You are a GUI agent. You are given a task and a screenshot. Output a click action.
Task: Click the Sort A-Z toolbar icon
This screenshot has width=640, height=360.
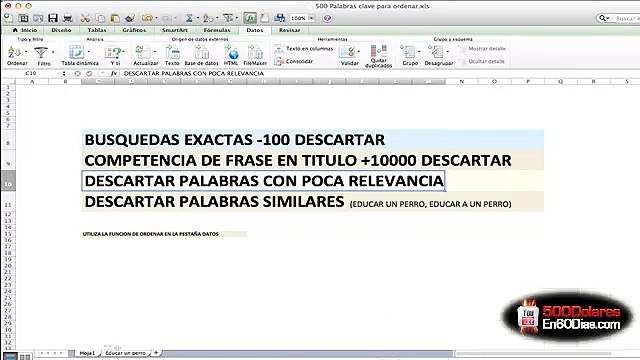pyautogui.click(x=208, y=18)
